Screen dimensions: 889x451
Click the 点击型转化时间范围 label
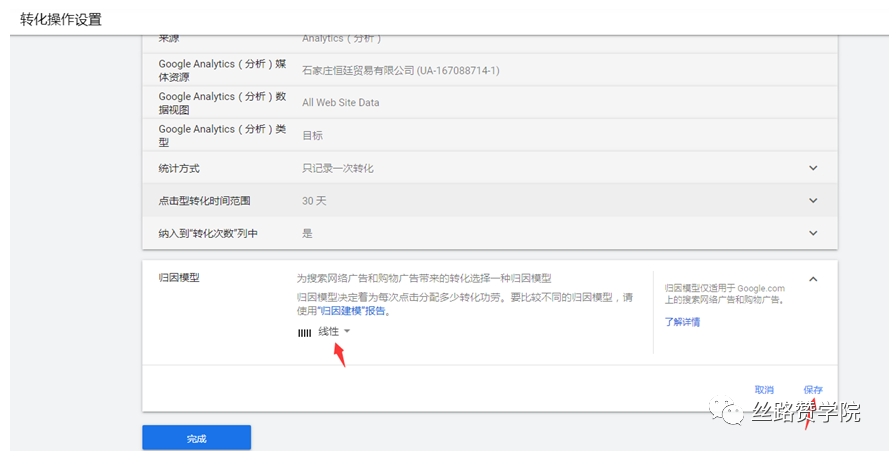click(204, 200)
